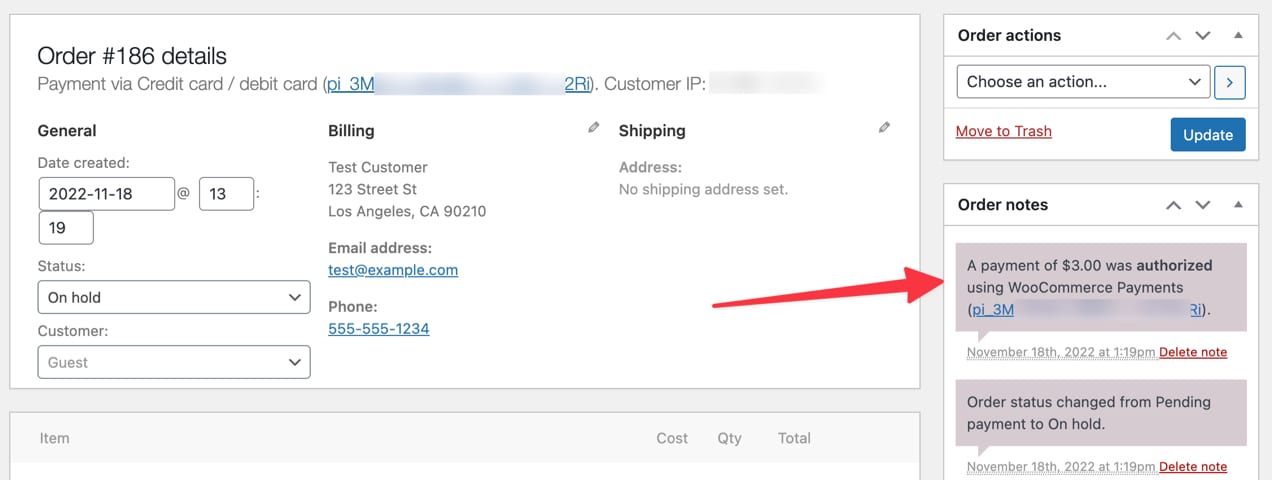This screenshot has width=1272, height=480.
Task: Edit billing details with pencil icon
Action: 594,128
